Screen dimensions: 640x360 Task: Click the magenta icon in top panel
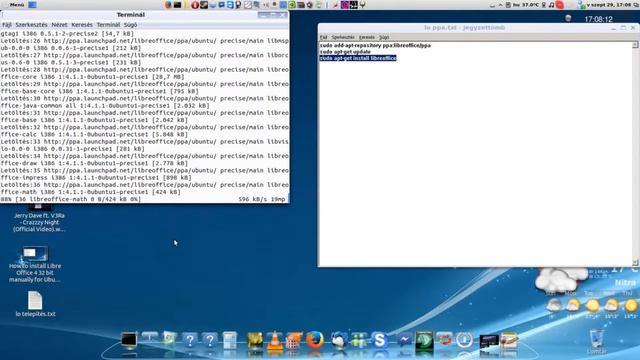pyautogui.click(x=345, y=5)
